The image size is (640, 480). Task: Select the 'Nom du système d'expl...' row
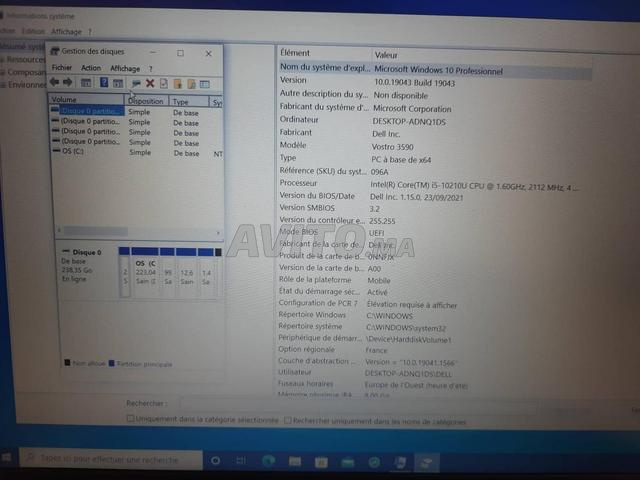coord(435,69)
